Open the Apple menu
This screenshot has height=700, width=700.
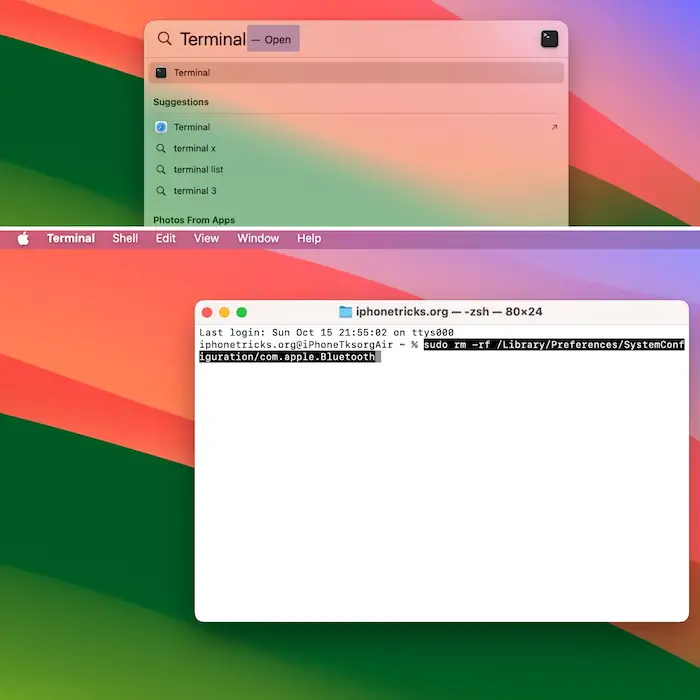click(23, 238)
